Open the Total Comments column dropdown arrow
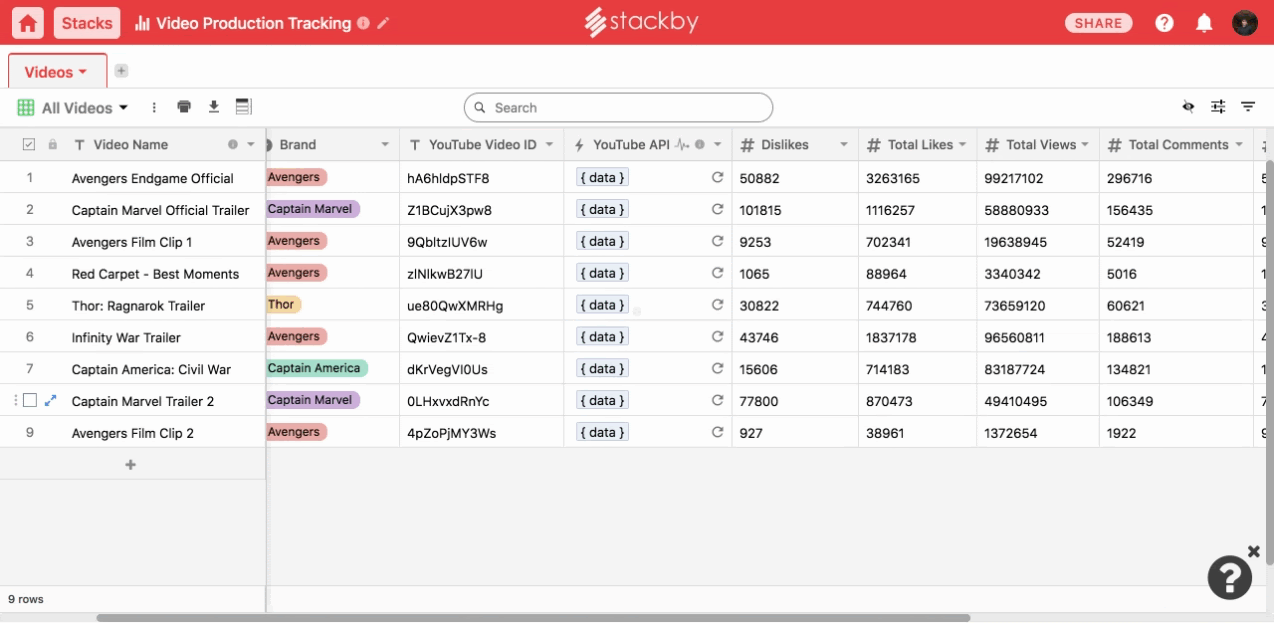 click(1239, 145)
